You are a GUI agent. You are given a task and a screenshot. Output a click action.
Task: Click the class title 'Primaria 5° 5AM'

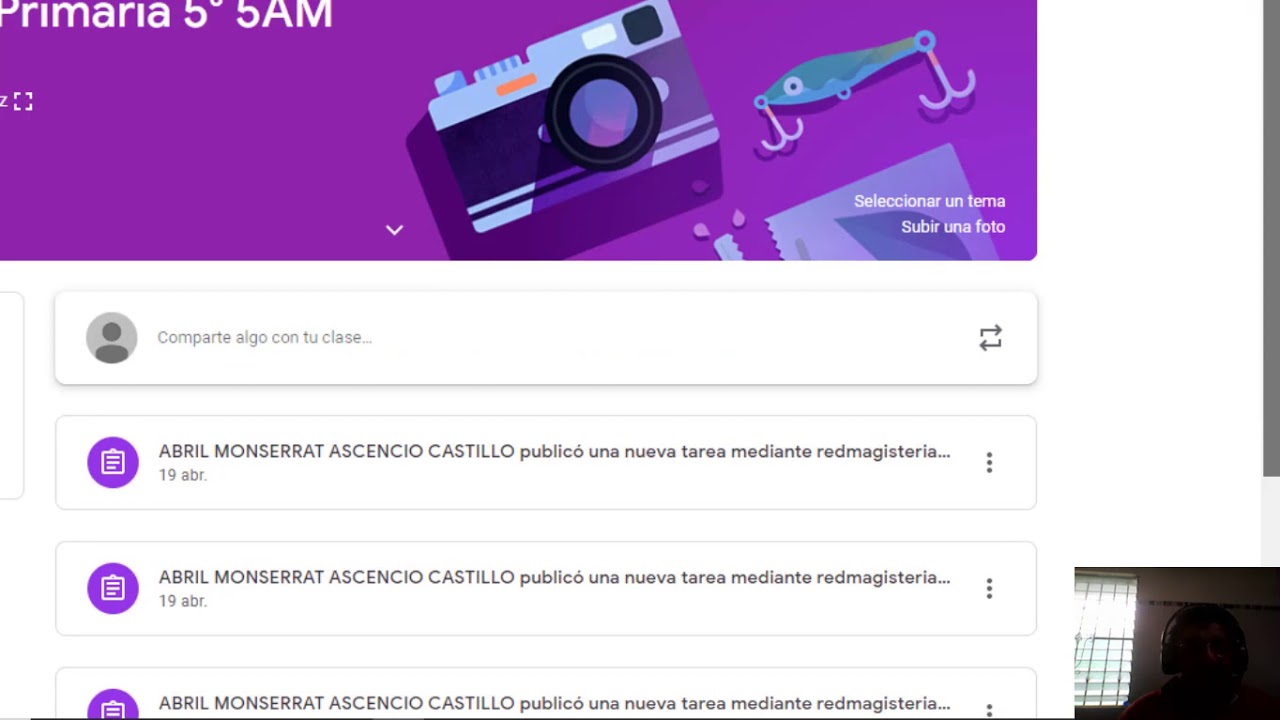click(x=166, y=16)
